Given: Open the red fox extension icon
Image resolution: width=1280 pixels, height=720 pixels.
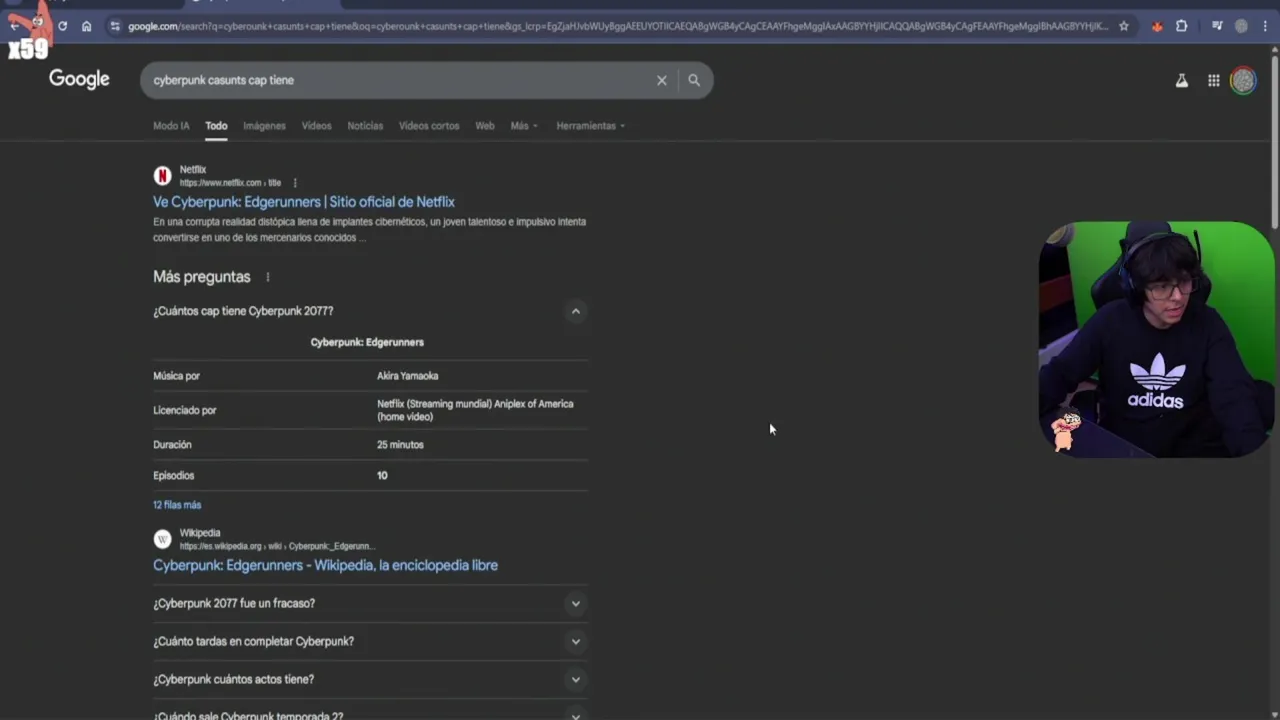Looking at the screenshot, I should point(1157,26).
